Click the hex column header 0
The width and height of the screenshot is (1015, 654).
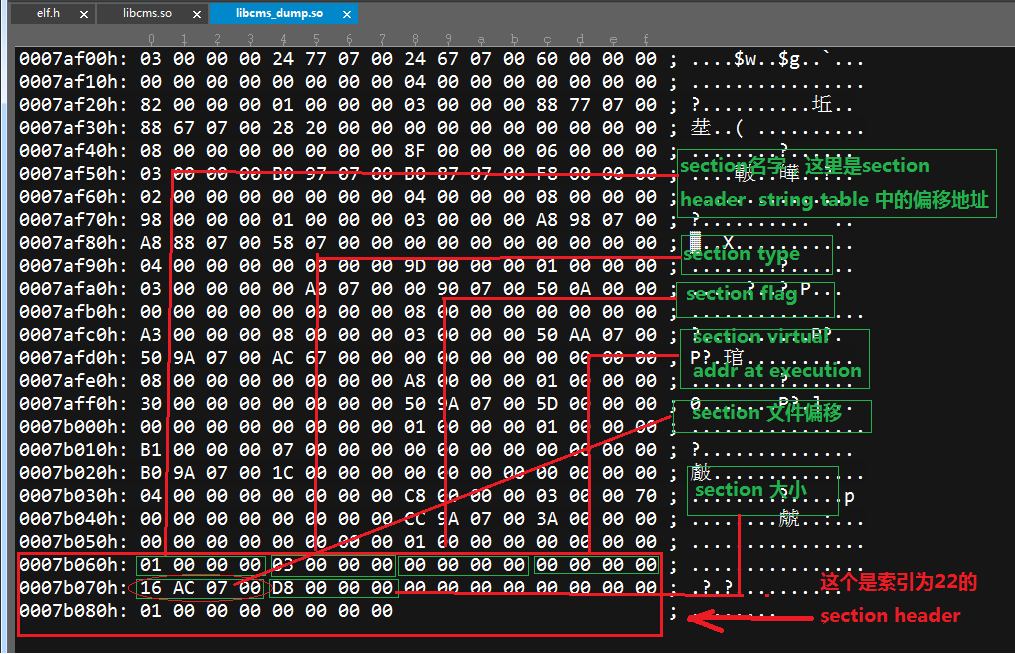point(151,38)
